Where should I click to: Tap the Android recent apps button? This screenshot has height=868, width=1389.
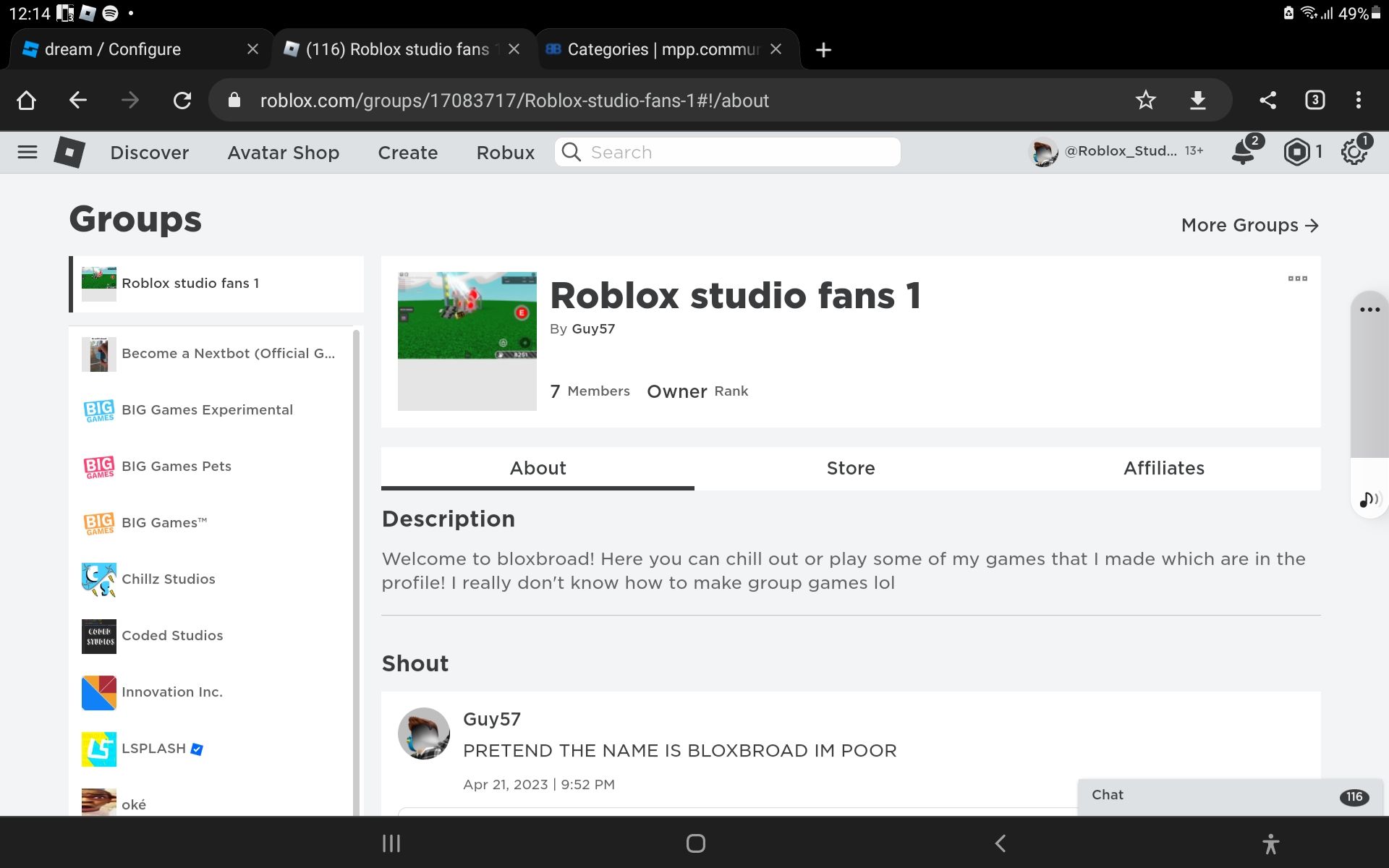[391, 843]
